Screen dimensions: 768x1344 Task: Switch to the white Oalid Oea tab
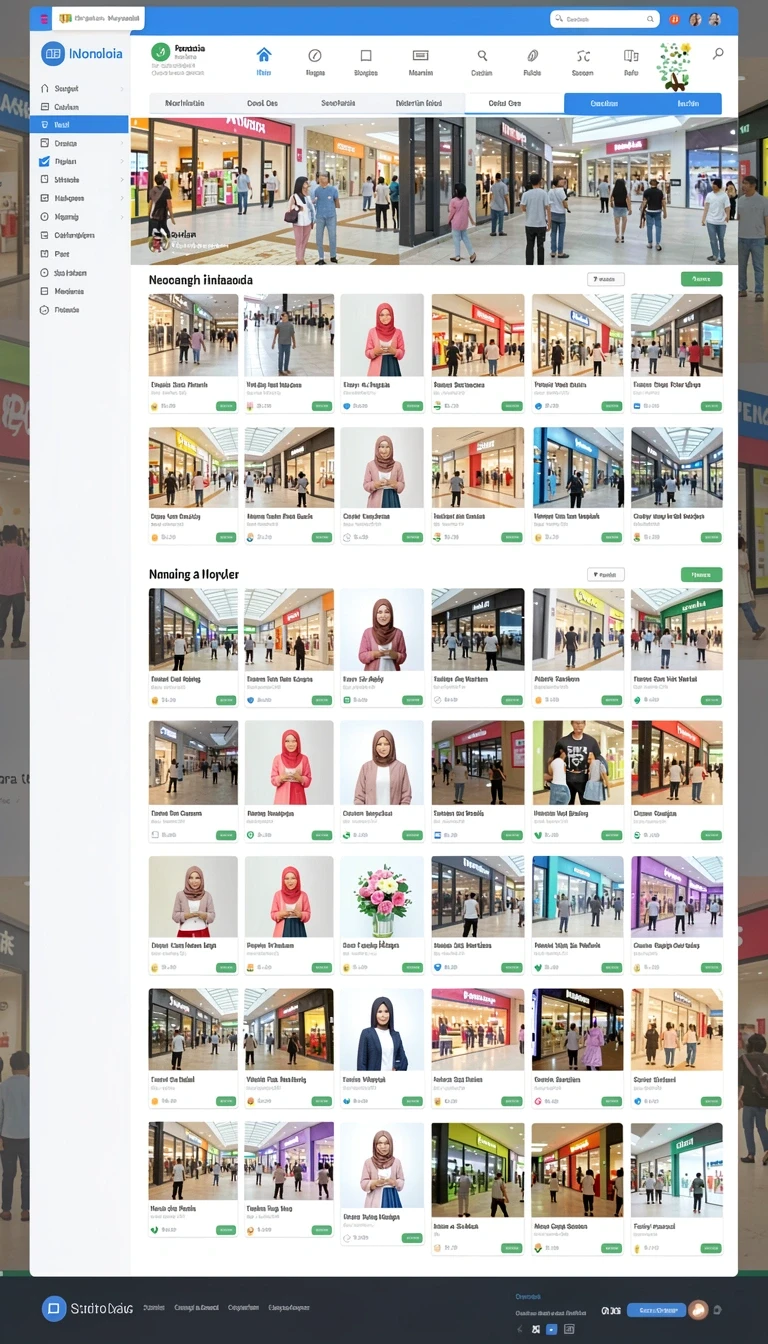(x=515, y=103)
